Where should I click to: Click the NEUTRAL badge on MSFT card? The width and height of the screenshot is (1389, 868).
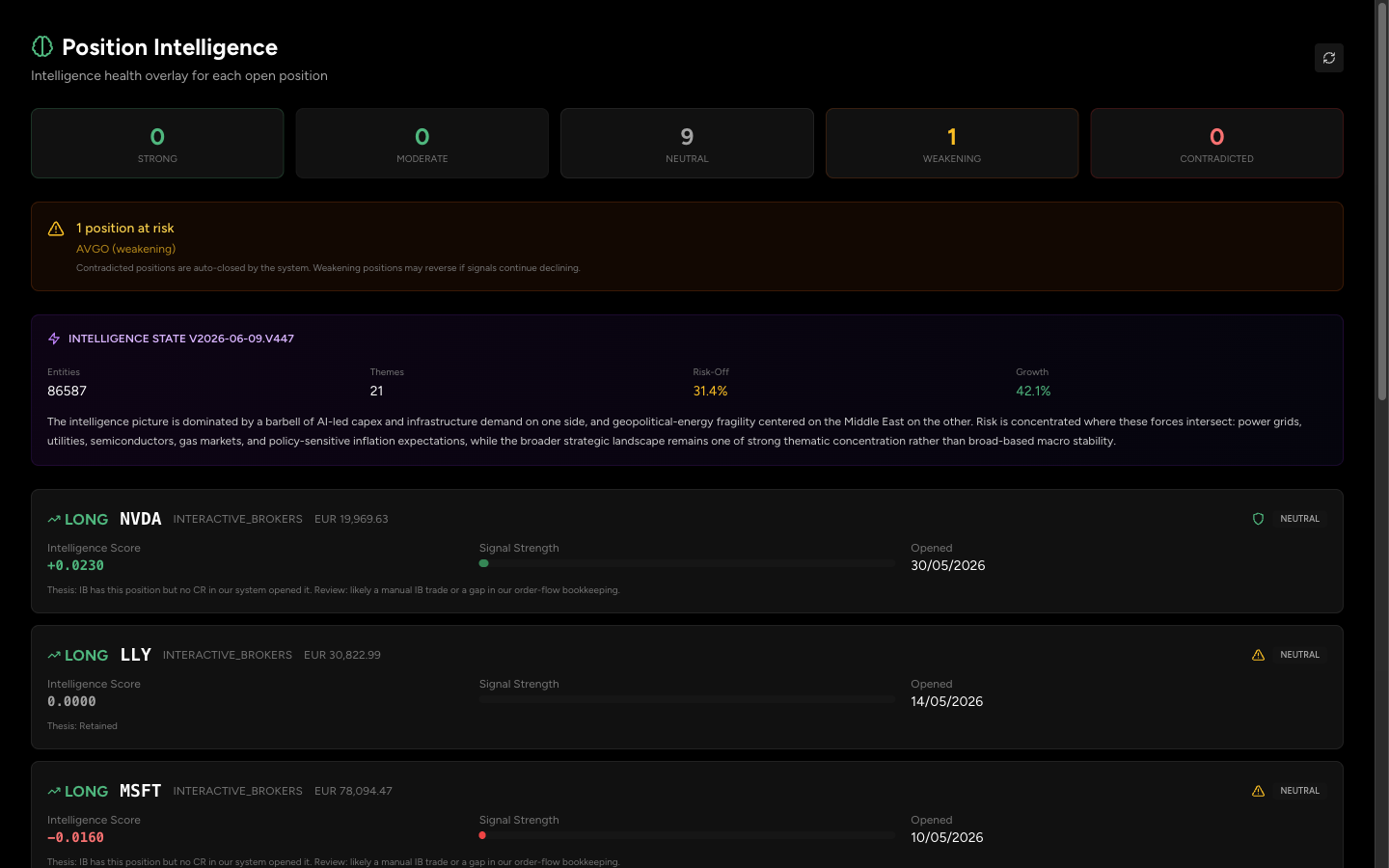(x=1299, y=791)
